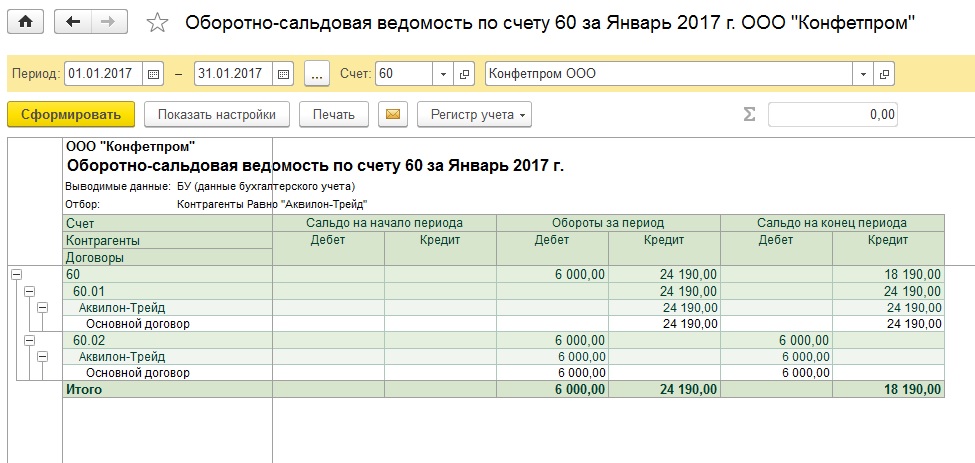Add report to favorites with star icon

157,23
